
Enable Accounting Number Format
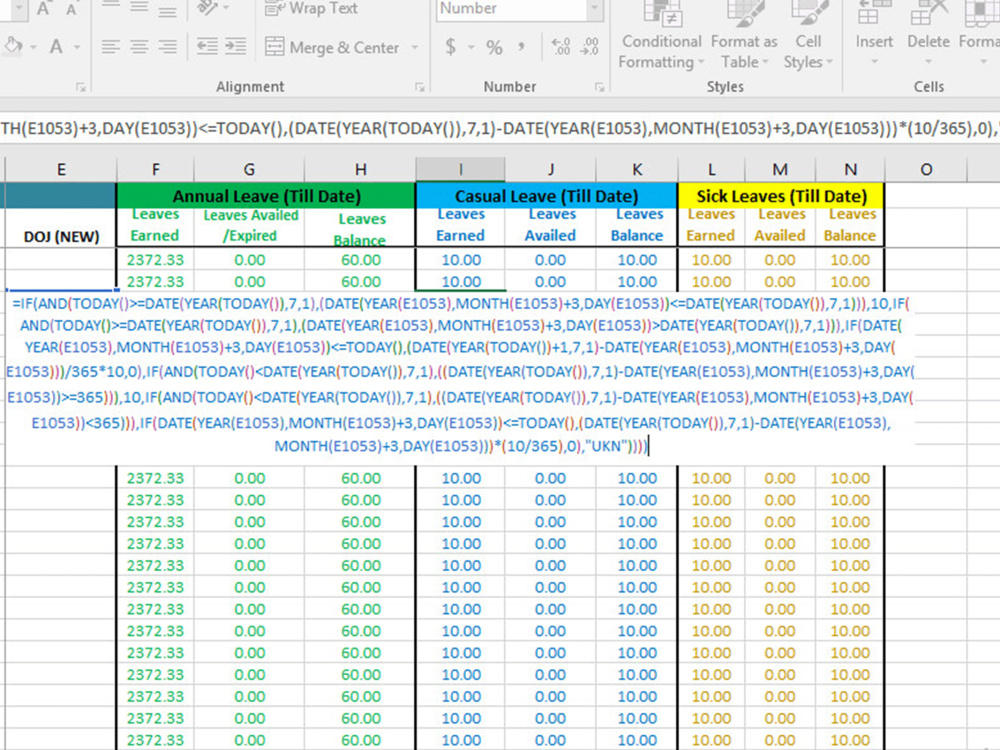[x=451, y=46]
